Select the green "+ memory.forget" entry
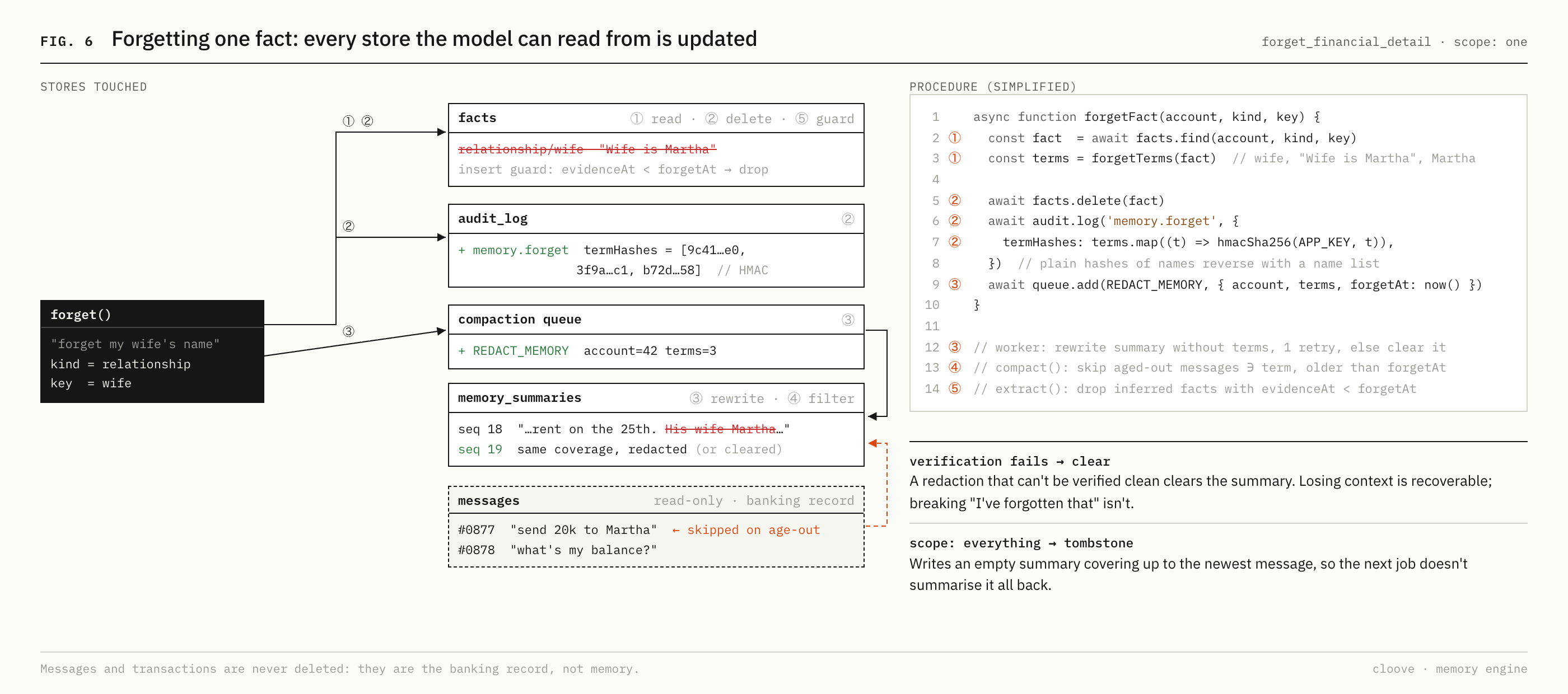This screenshot has width=1568, height=694. tap(513, 250)
